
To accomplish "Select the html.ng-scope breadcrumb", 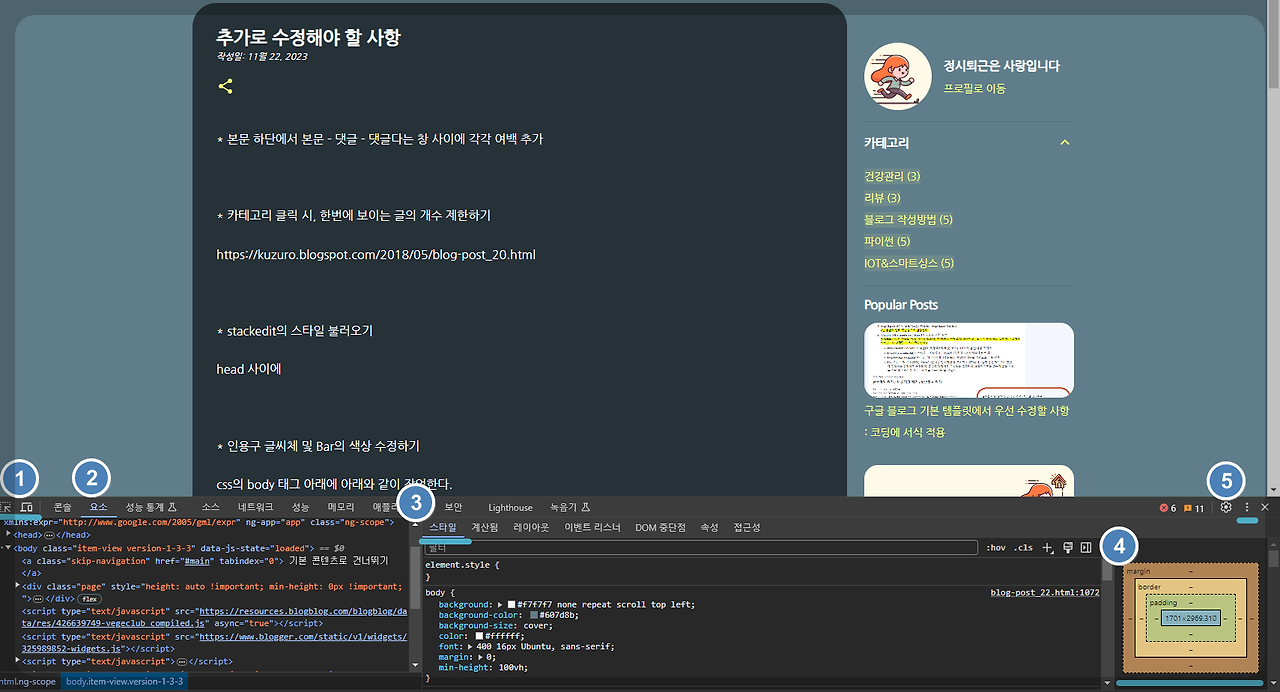I will click(28, 681).
